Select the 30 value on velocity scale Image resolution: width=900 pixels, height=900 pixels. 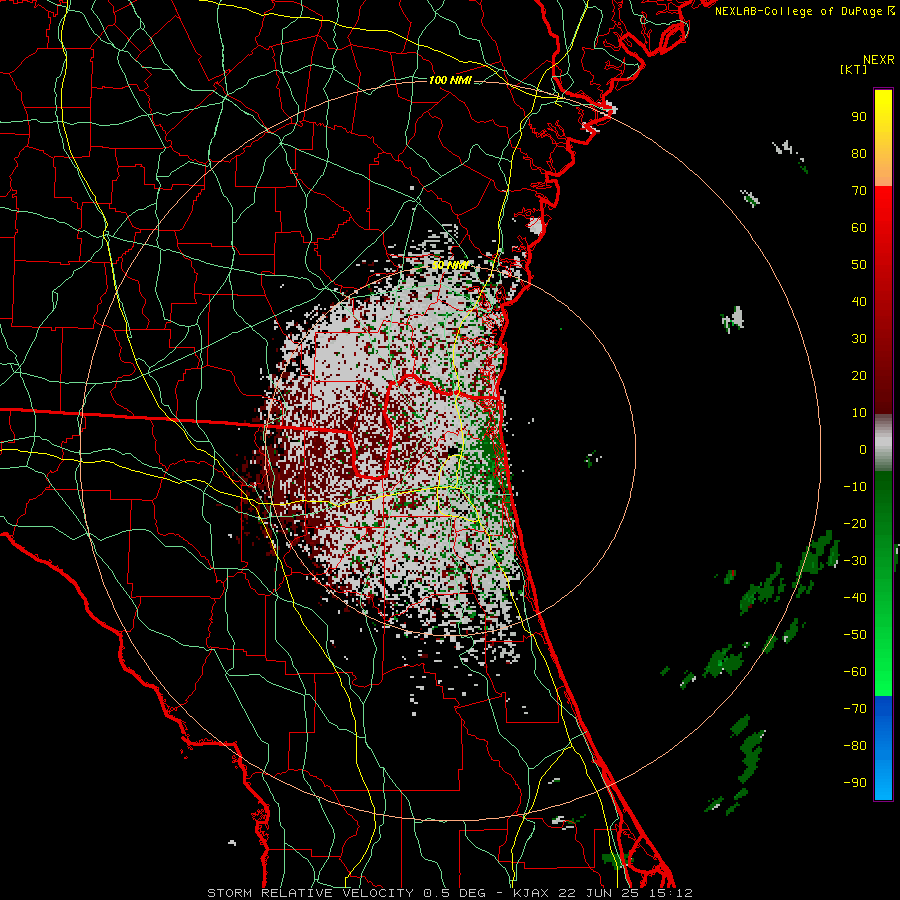[859, 339]
